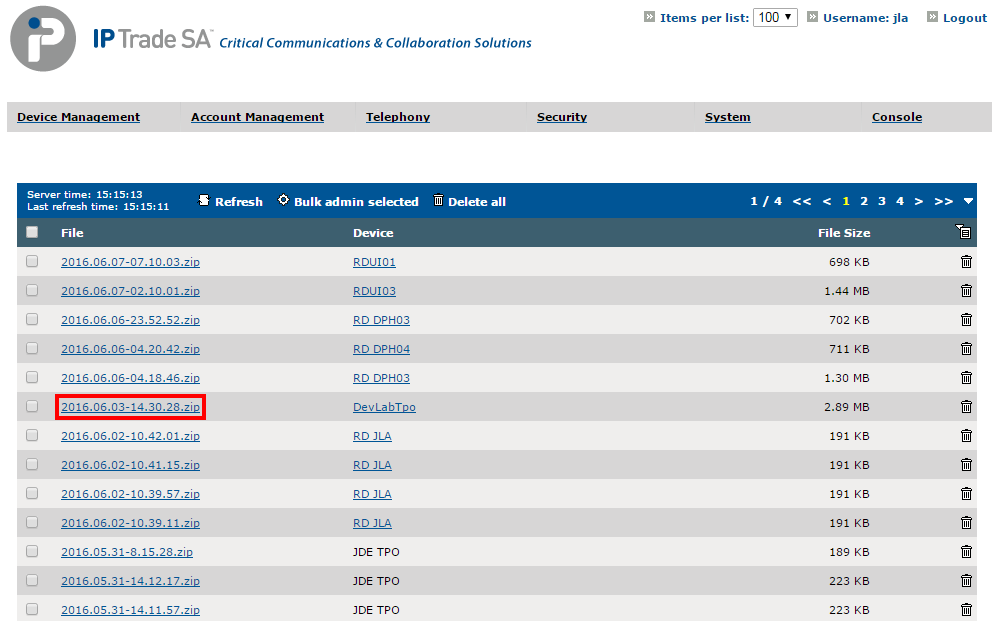
Task: Open the Items per list dropdown
Action: coord(775,17)
